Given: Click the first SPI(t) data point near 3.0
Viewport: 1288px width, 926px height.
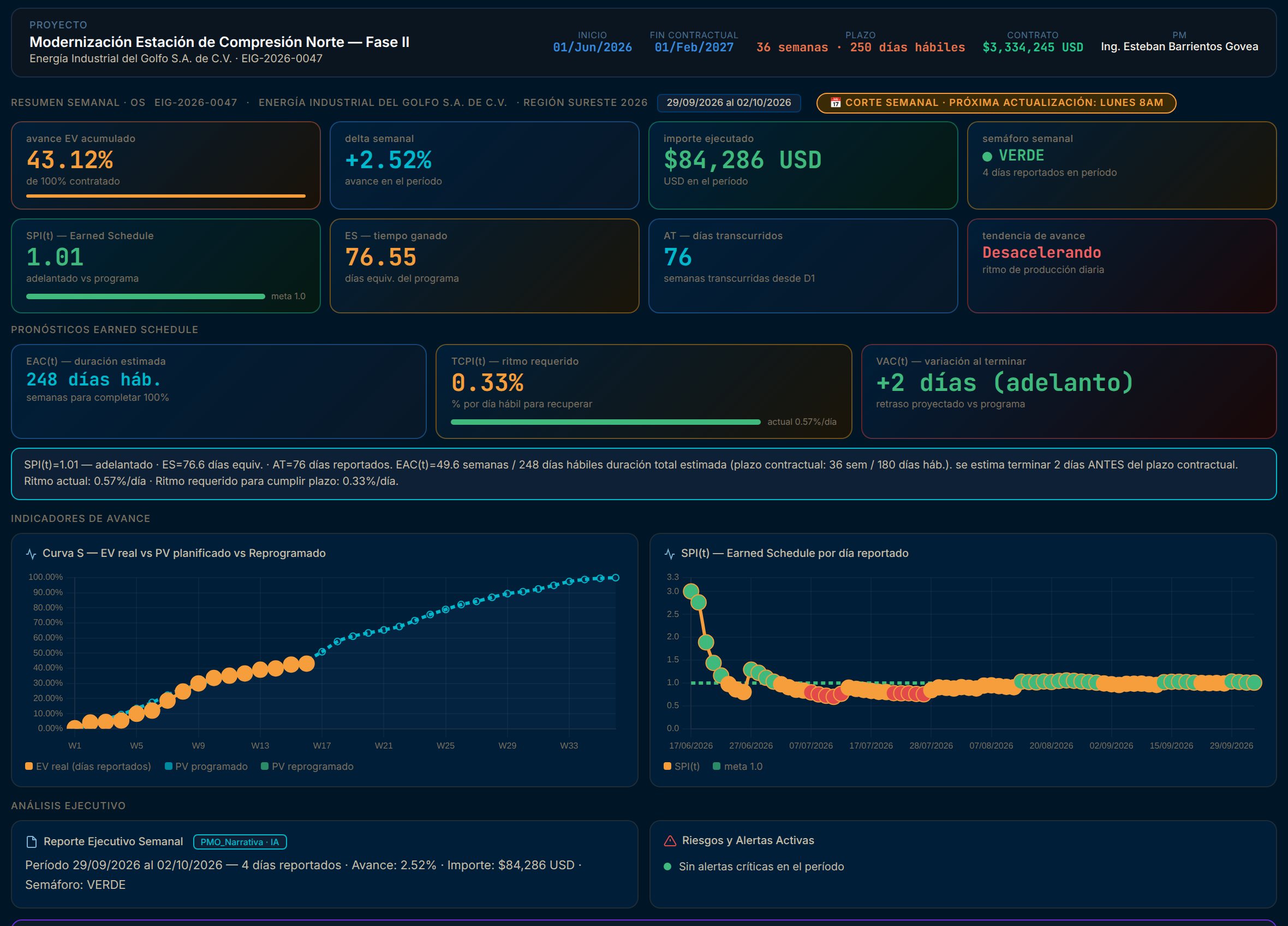Looking at the screenshot, I should pos(690,591).
